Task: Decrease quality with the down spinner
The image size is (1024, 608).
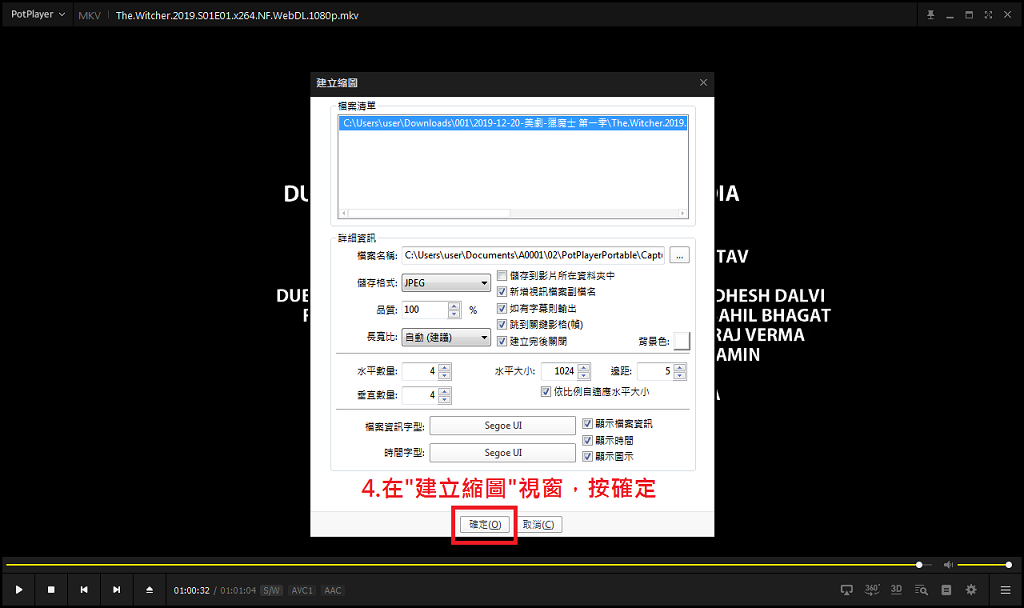Action: point(454,314)
